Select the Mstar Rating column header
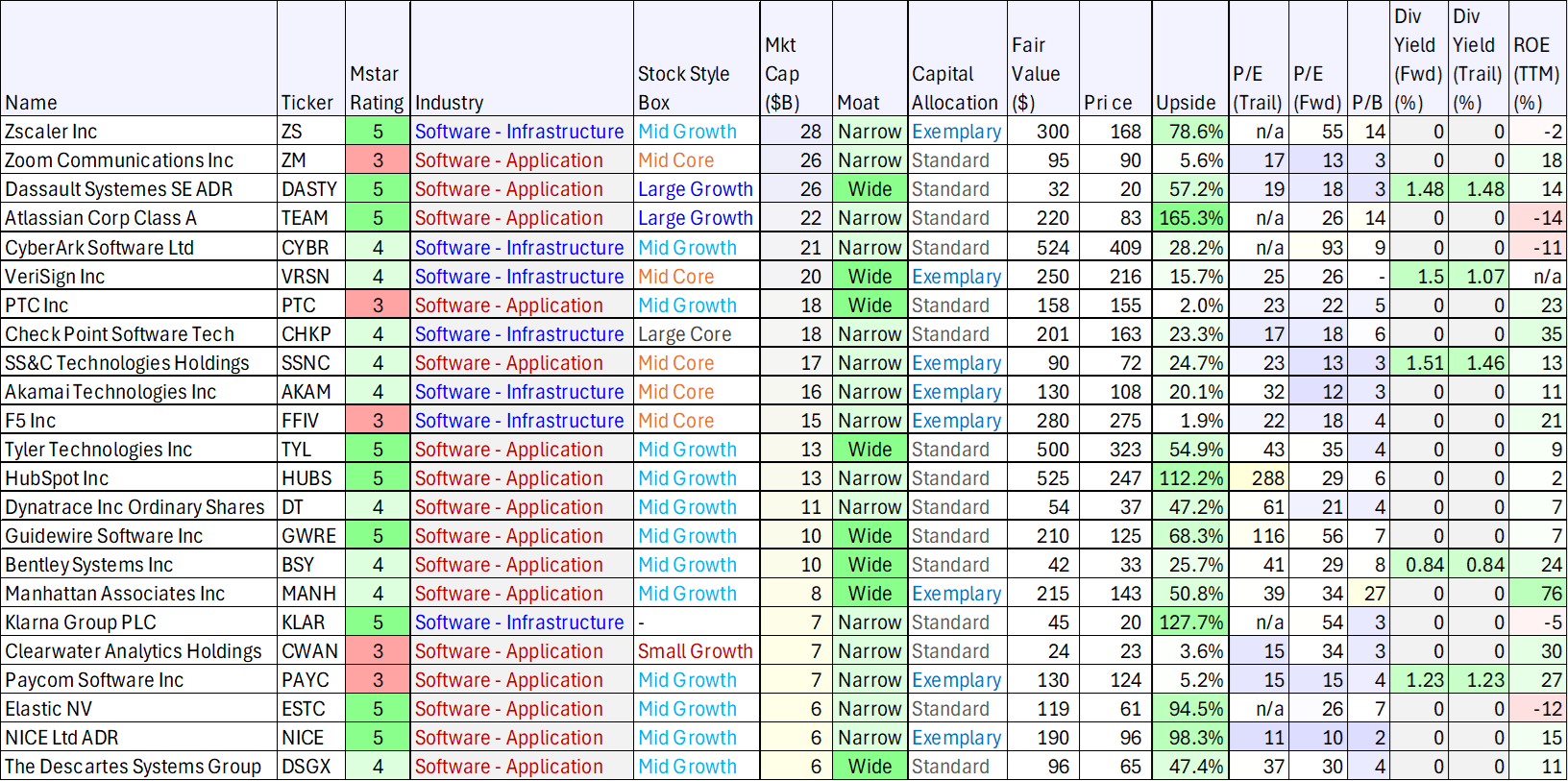 (x=378, y=59)
